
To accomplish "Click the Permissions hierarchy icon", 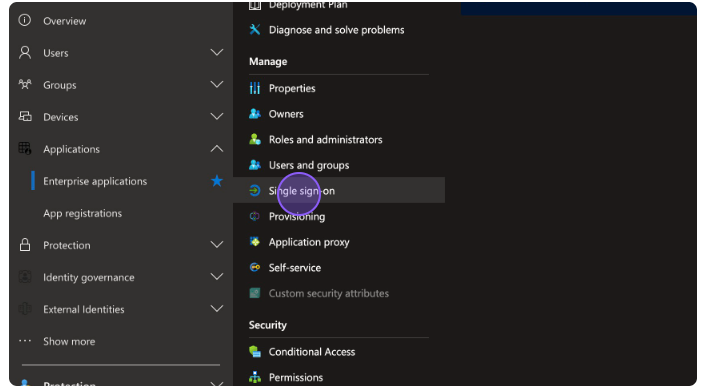I will 255,377.
